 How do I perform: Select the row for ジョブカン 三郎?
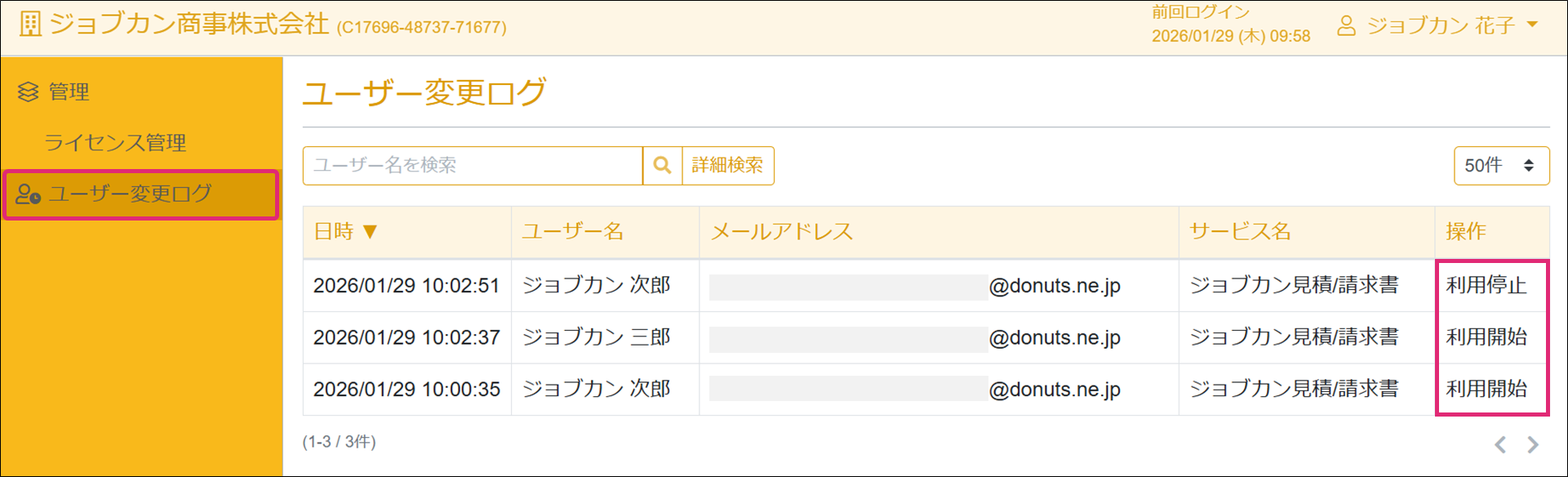596,337
